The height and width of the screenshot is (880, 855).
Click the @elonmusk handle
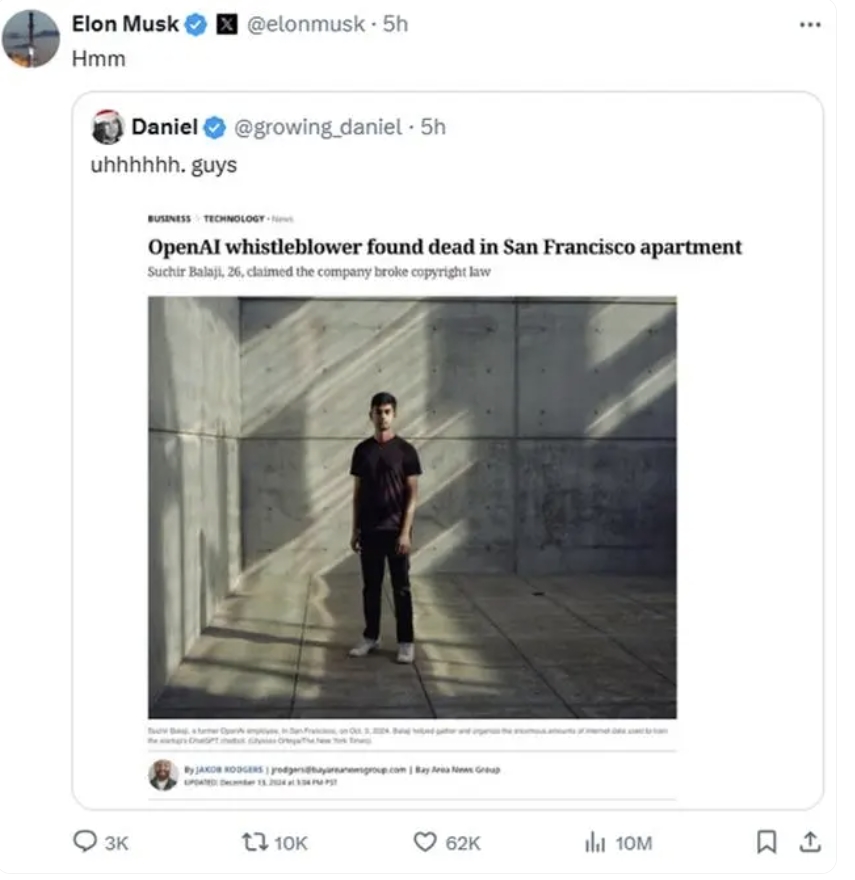click(x=305, y=25)
